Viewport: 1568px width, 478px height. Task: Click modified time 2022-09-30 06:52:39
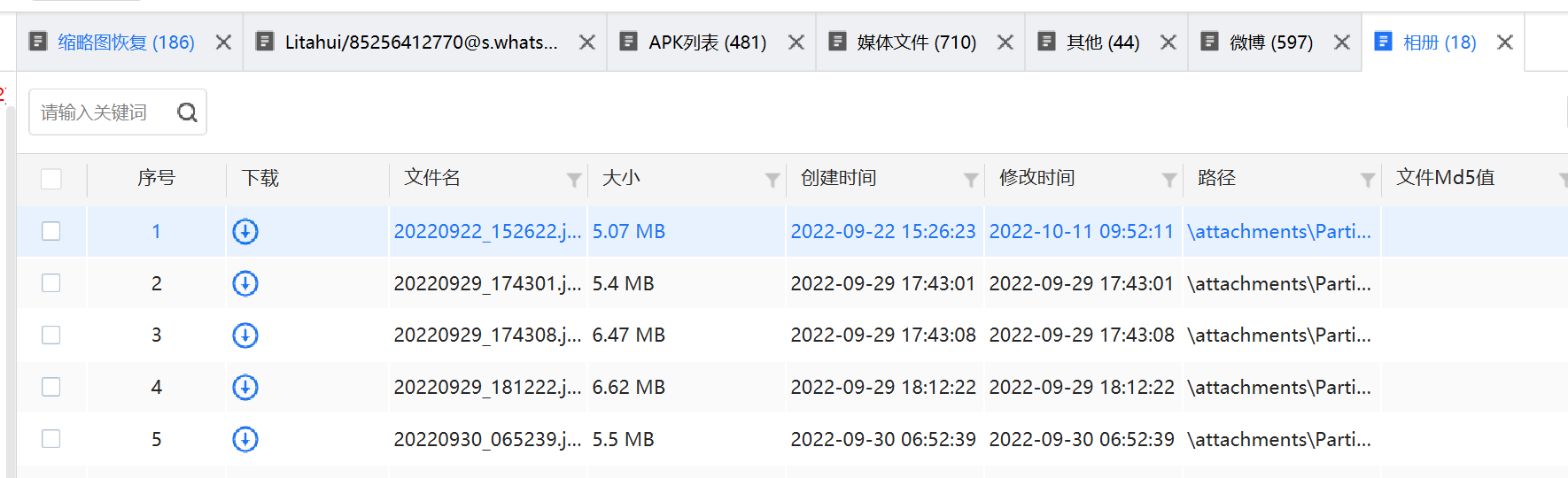pos(1082,439)
